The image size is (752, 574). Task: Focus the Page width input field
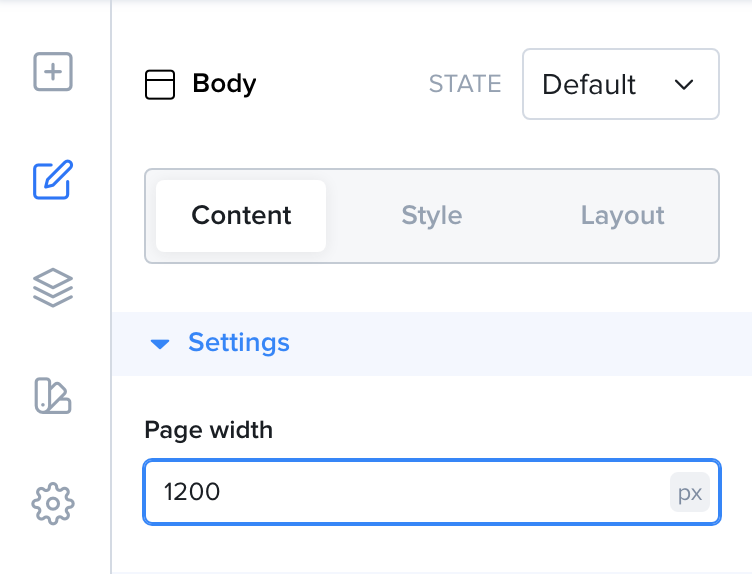tap(432, 492)
